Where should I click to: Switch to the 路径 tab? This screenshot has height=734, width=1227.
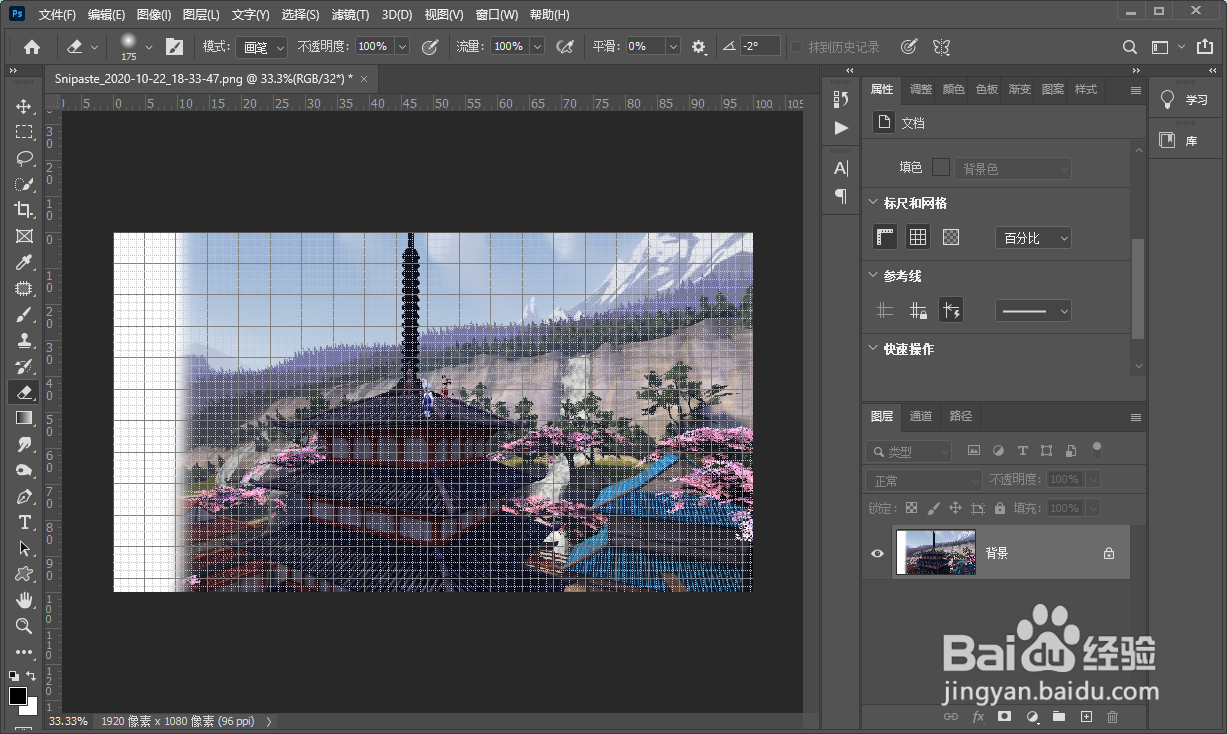(x=960, y=416)
